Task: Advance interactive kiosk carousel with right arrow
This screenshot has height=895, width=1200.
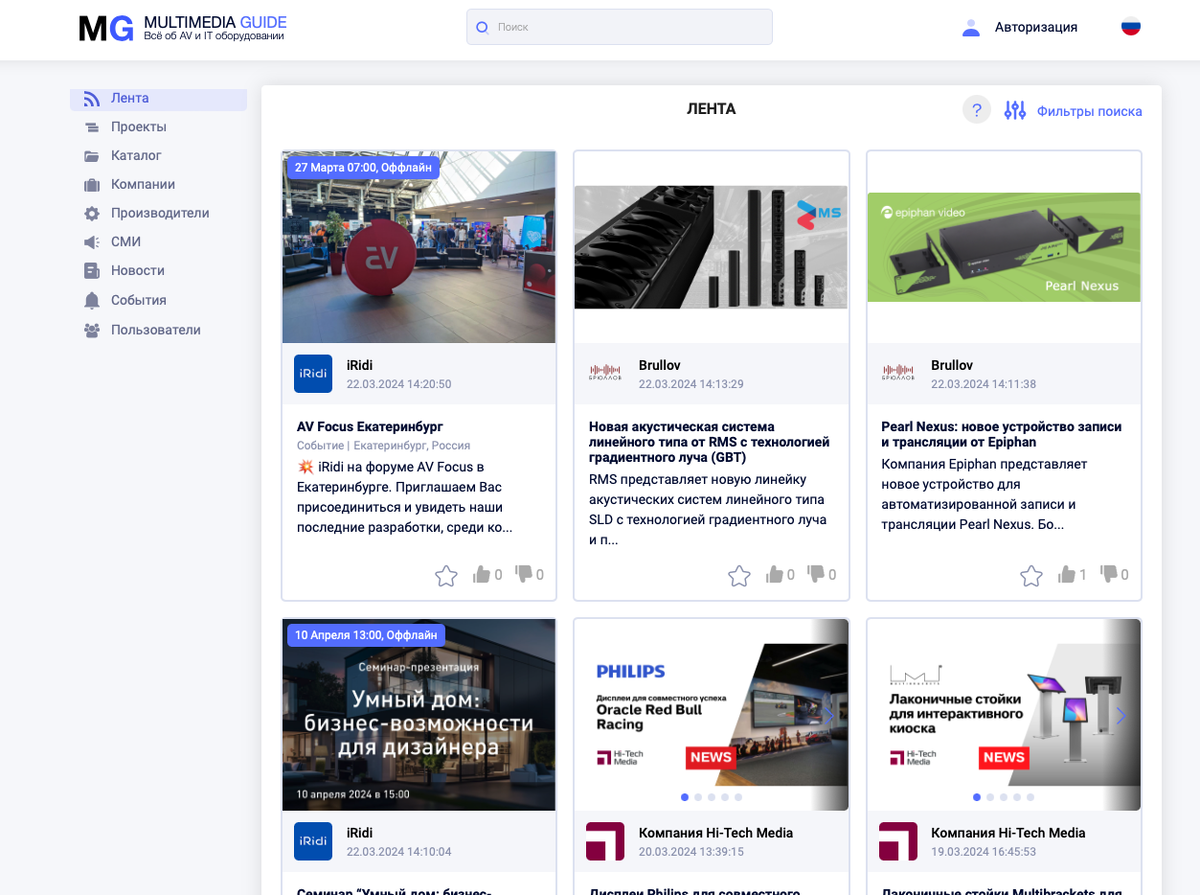Action: point(1121,715)
